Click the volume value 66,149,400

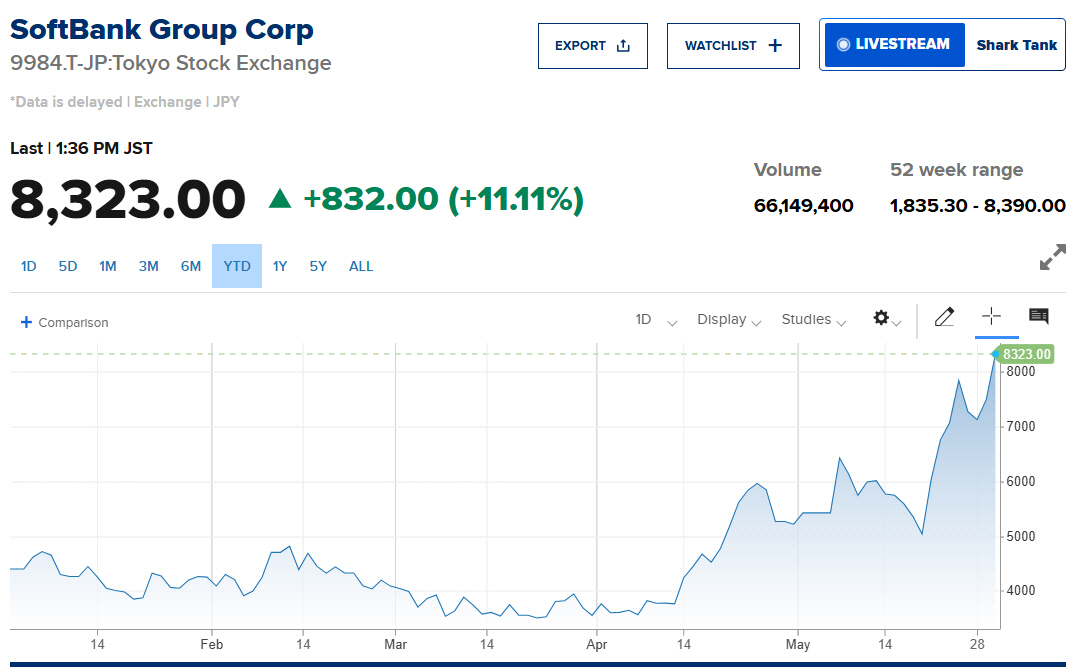click(804, 206)
